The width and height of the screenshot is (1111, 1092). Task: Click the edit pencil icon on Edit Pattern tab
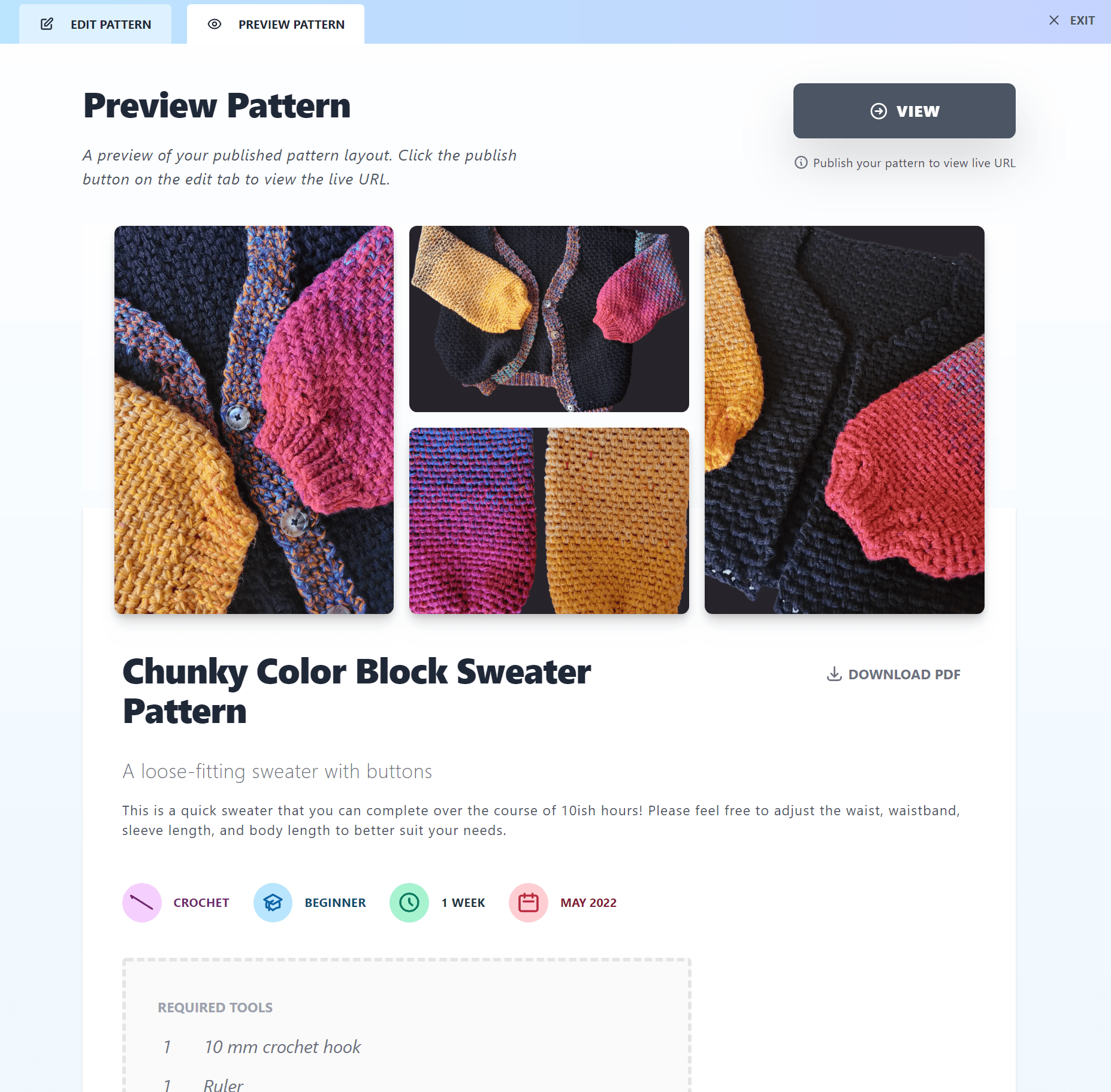pyautogui.click(x=47, y=24)
